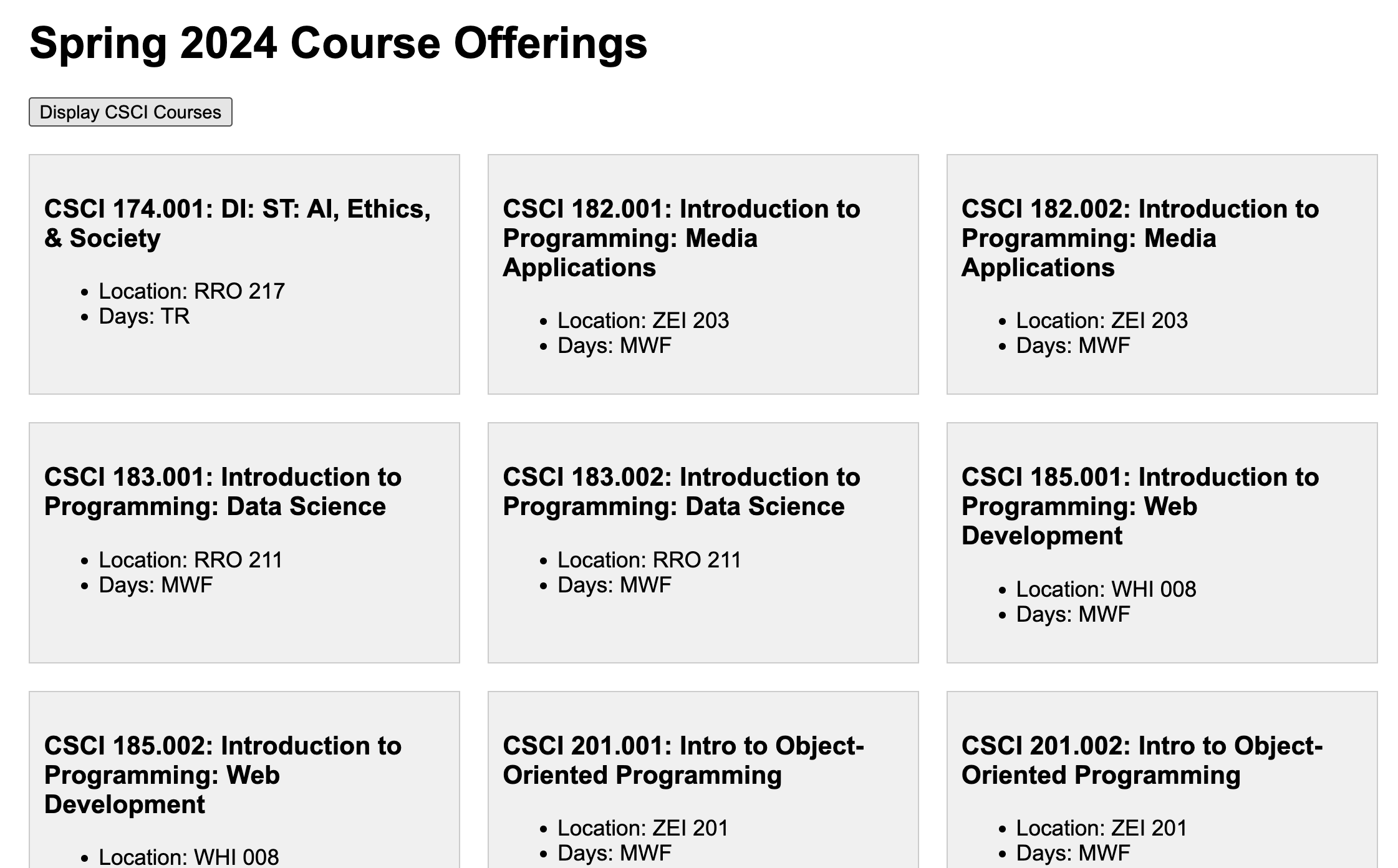This screenshot has width=1398, height=868.
Task: Click Location RRO 217 in CSCI 174.001
Action: click(x=191, y=291)
